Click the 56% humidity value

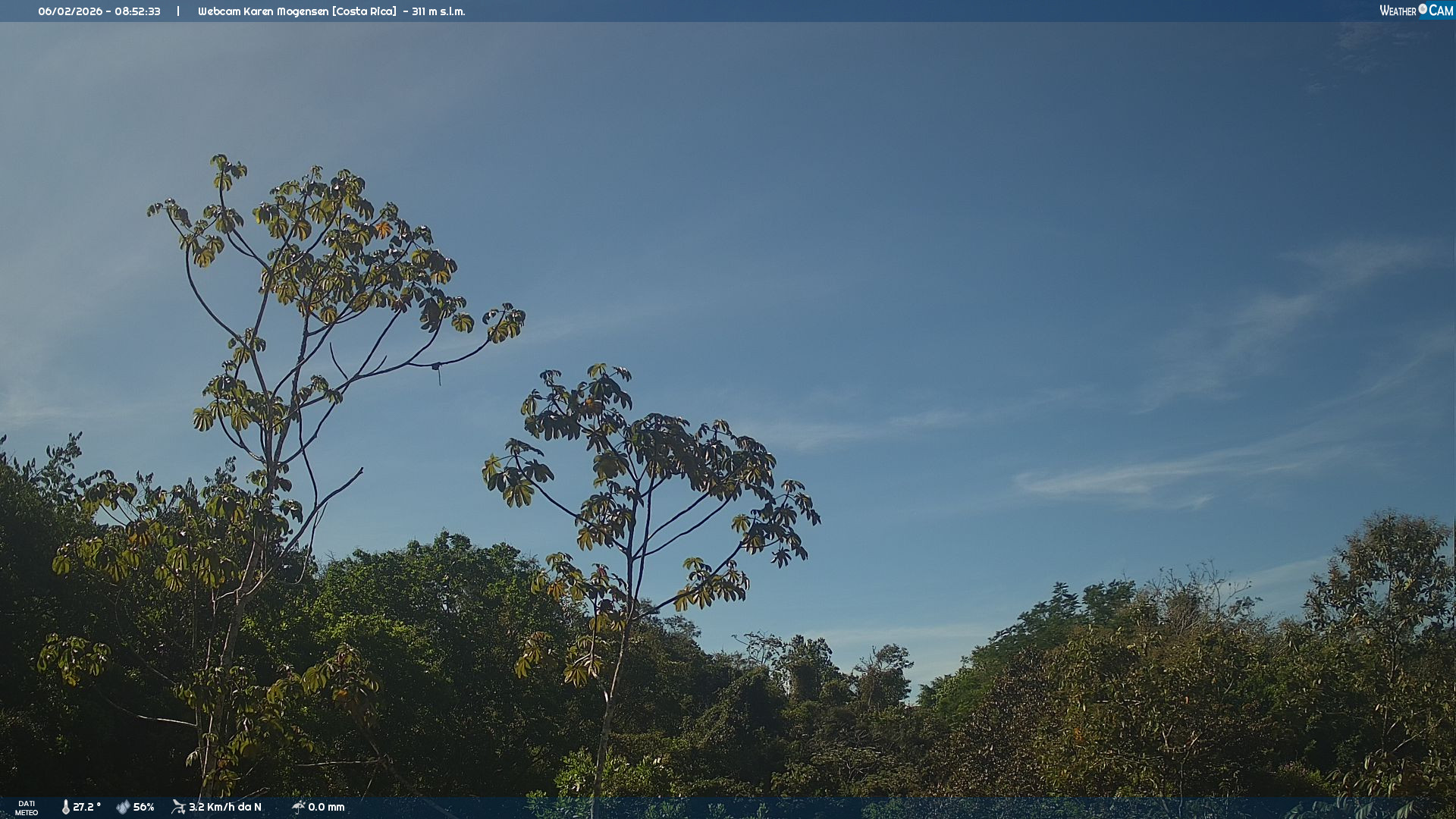(x=143, y=807)
